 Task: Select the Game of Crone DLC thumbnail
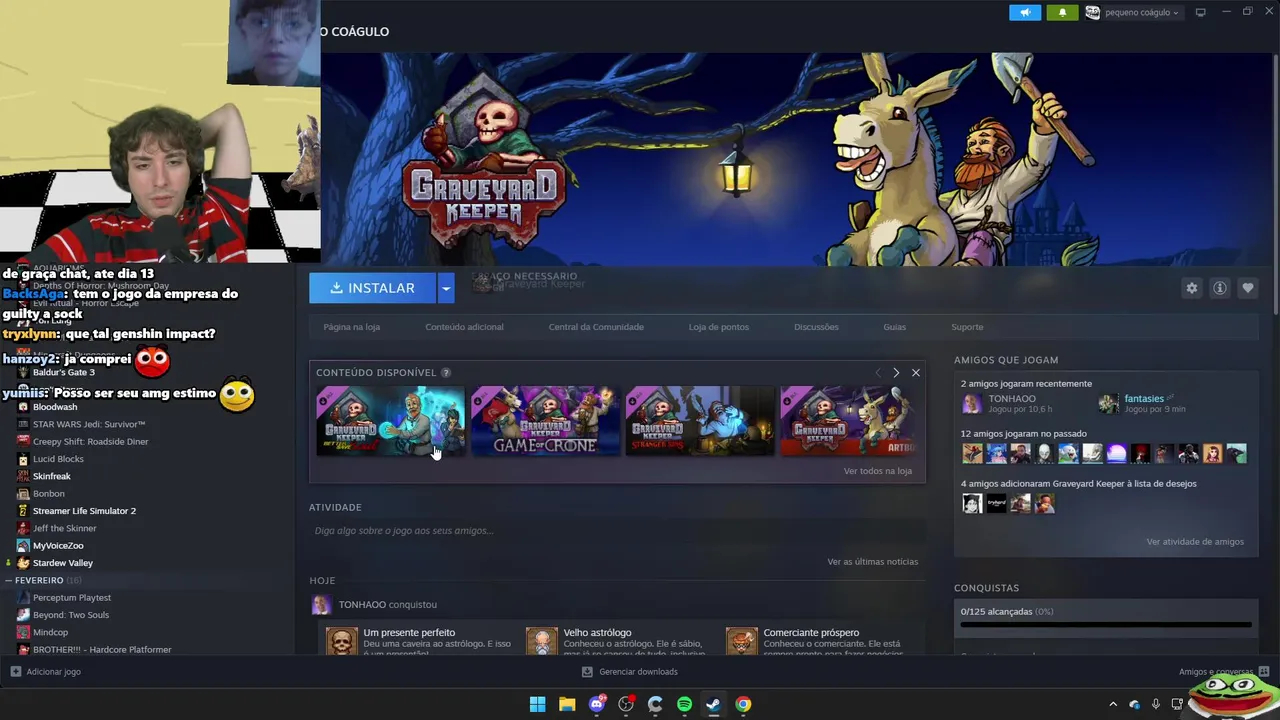coord(545,421)
